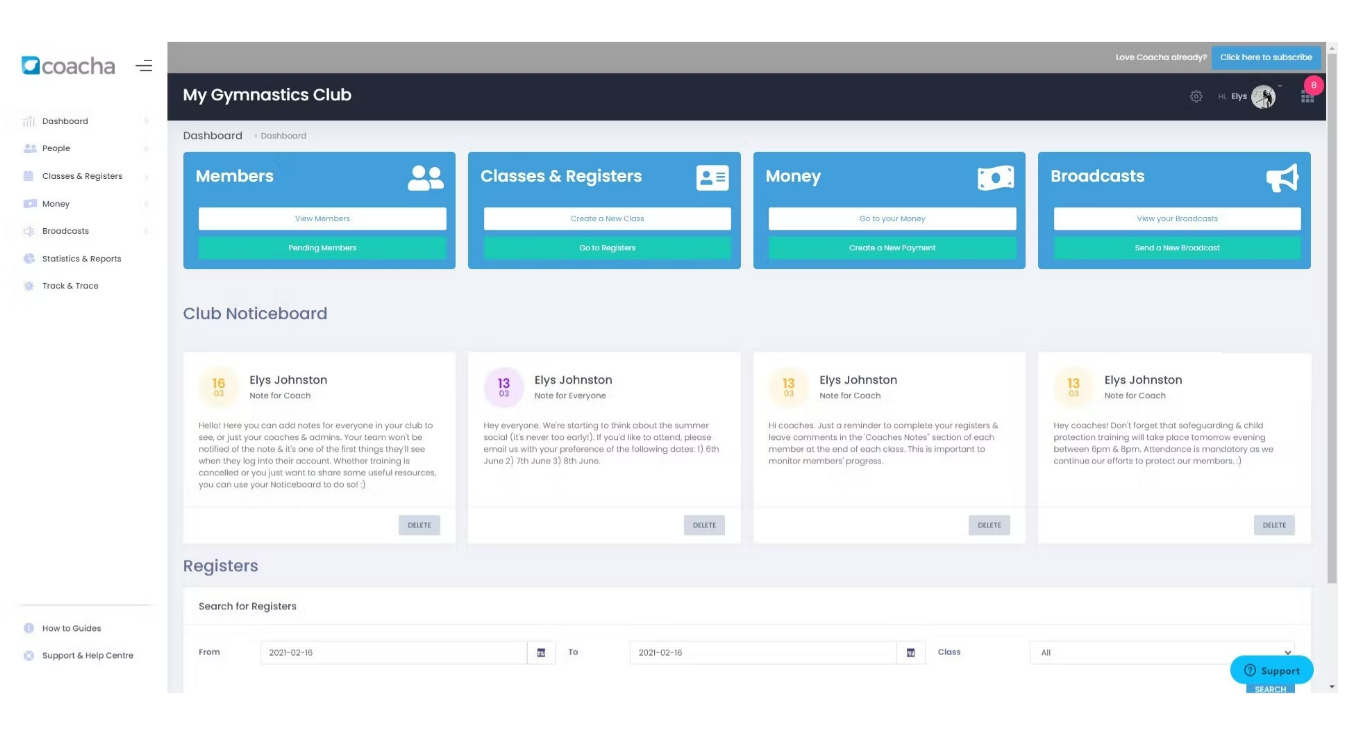Select the Broadcasts megaphone icon in the sidebar

[x=31, y=231]
